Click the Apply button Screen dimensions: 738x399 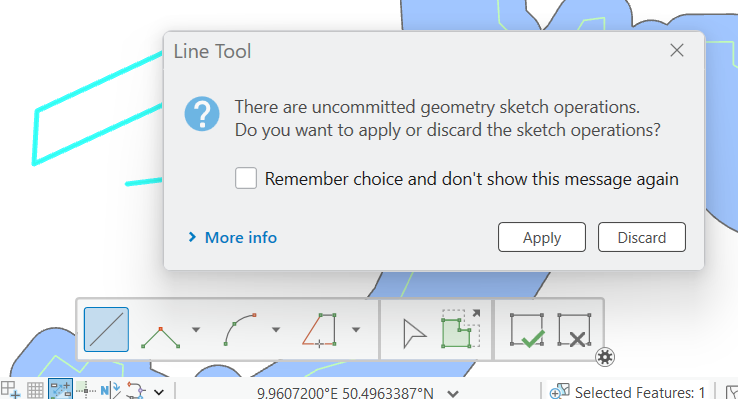click(x=542, y=237)
